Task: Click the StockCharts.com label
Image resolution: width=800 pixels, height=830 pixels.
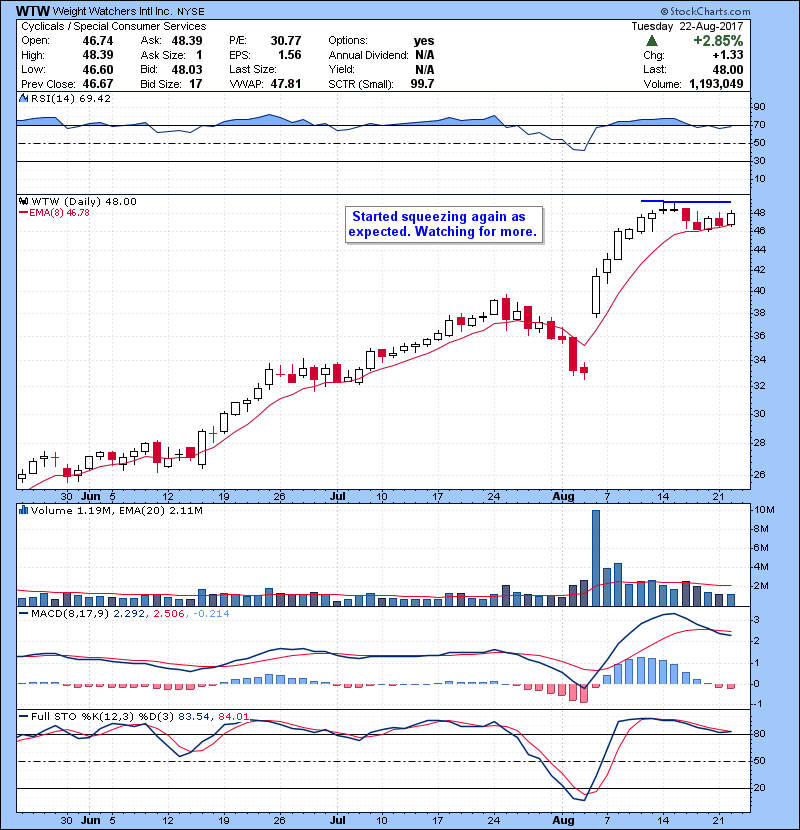Action: coord(705,11)
